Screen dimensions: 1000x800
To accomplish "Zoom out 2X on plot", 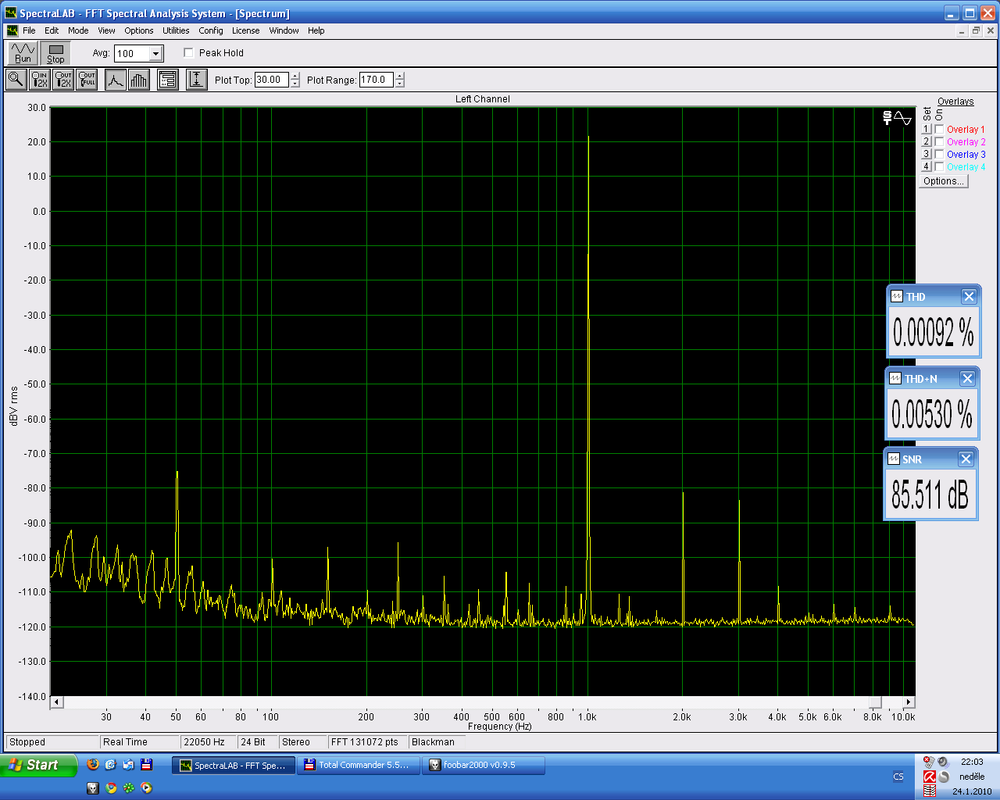I will 63,80.
